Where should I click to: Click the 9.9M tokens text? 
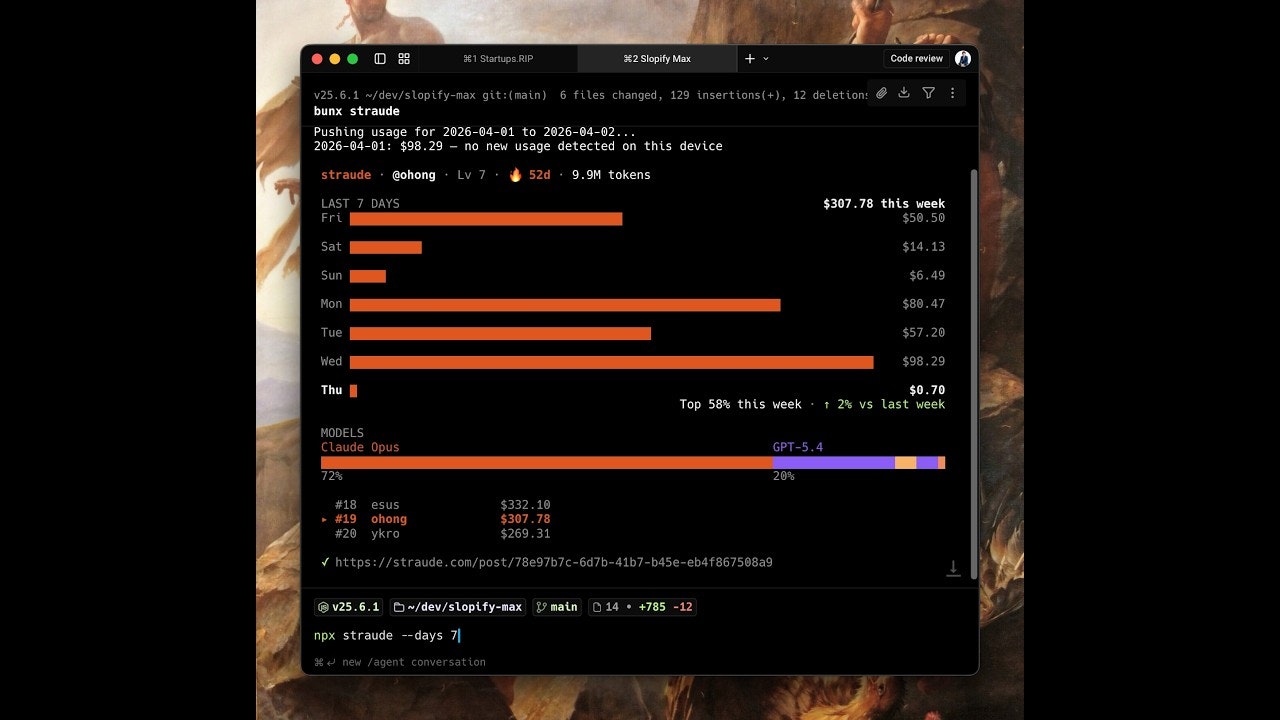pyautogui.click(x=611, y=175)
